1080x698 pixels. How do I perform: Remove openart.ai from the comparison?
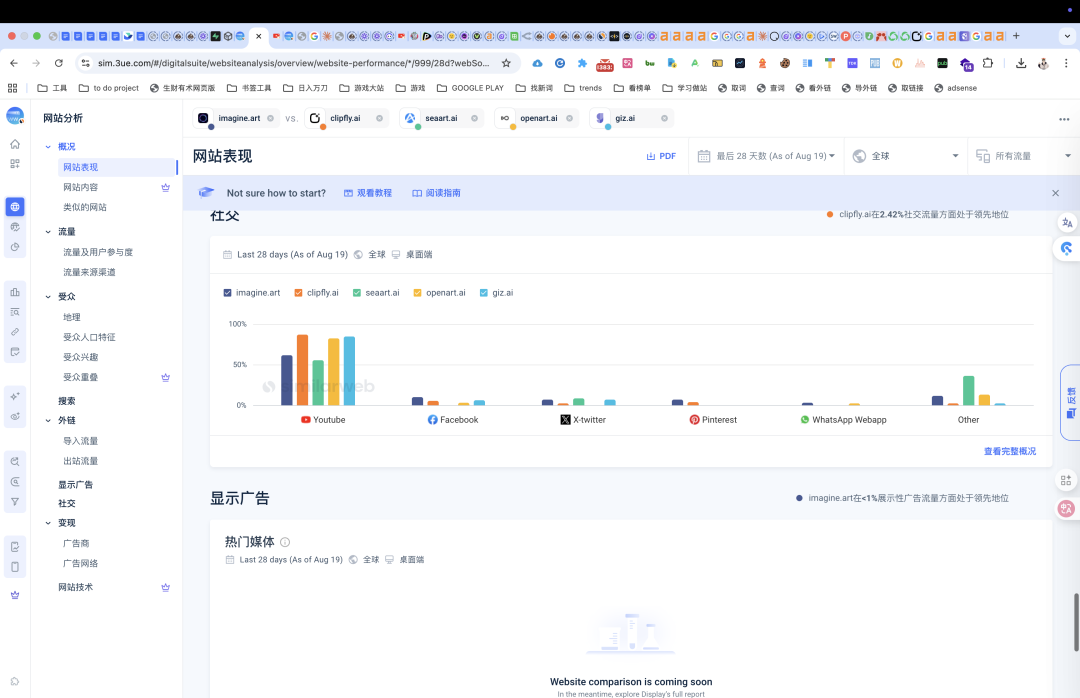click(x=569, y=119)
